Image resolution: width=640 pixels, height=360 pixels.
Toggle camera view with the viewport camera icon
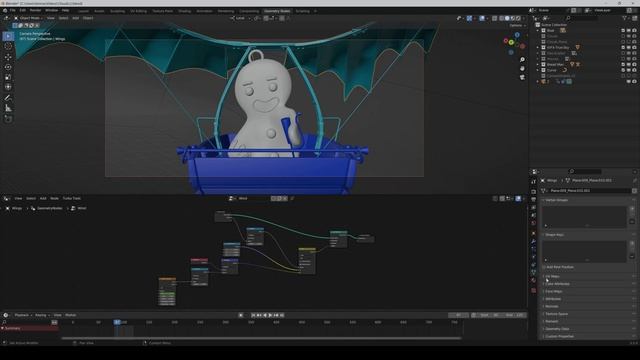[522, 77]
